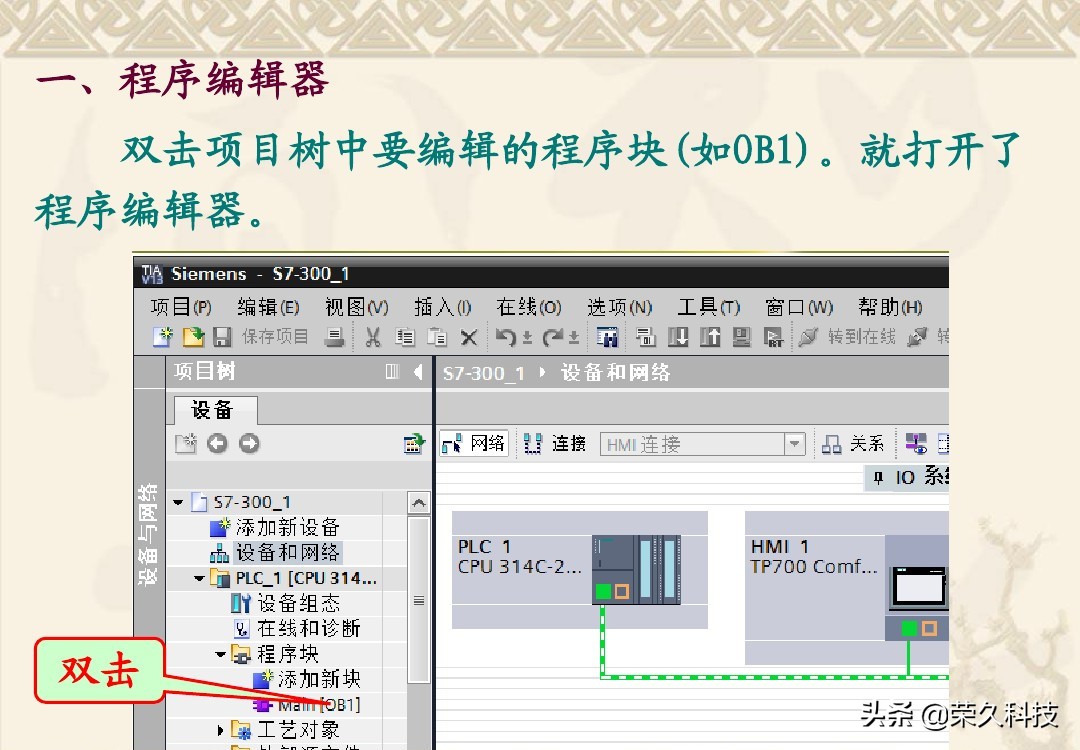This screenshot has height=750, width=1080.
Task: Click the Print icon in the toolbar
Action: tap(335, 337)
